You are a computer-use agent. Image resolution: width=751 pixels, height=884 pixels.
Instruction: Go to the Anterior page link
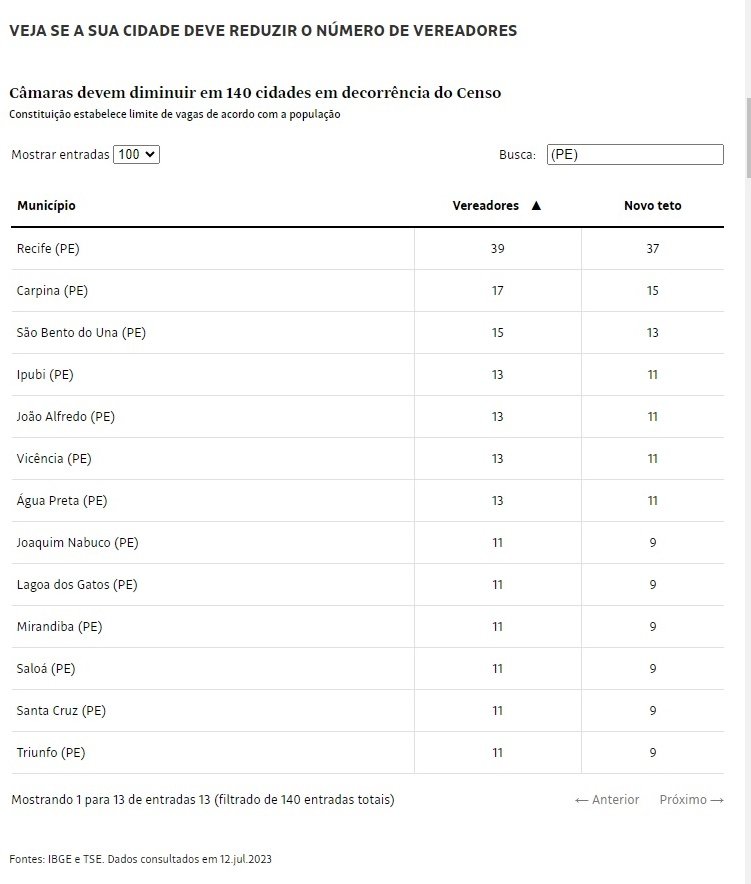coord(607,800)
